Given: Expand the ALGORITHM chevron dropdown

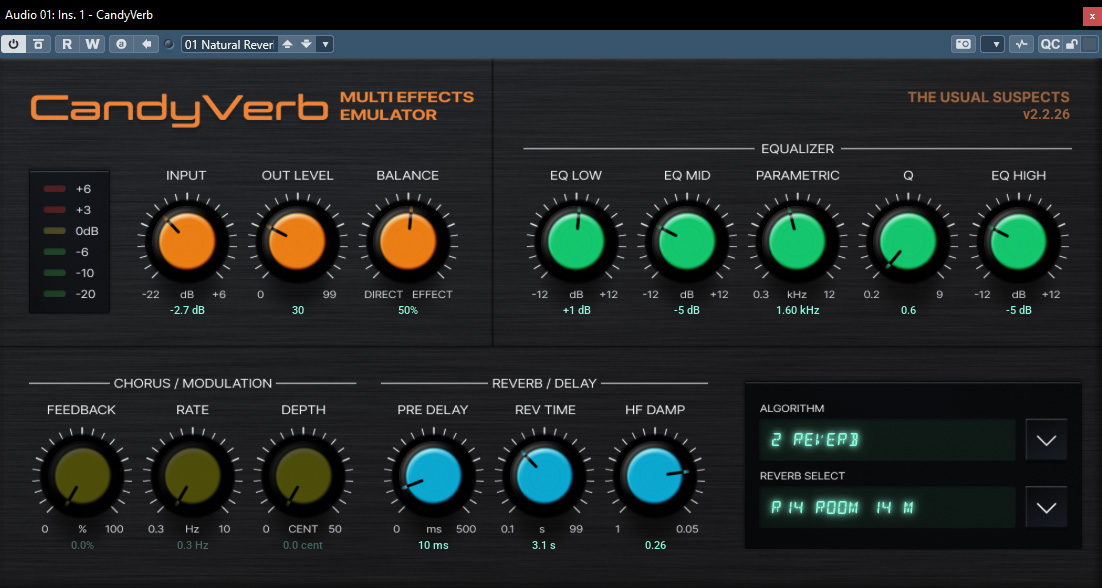Looking at the screenshot, I should point(1046,440).
